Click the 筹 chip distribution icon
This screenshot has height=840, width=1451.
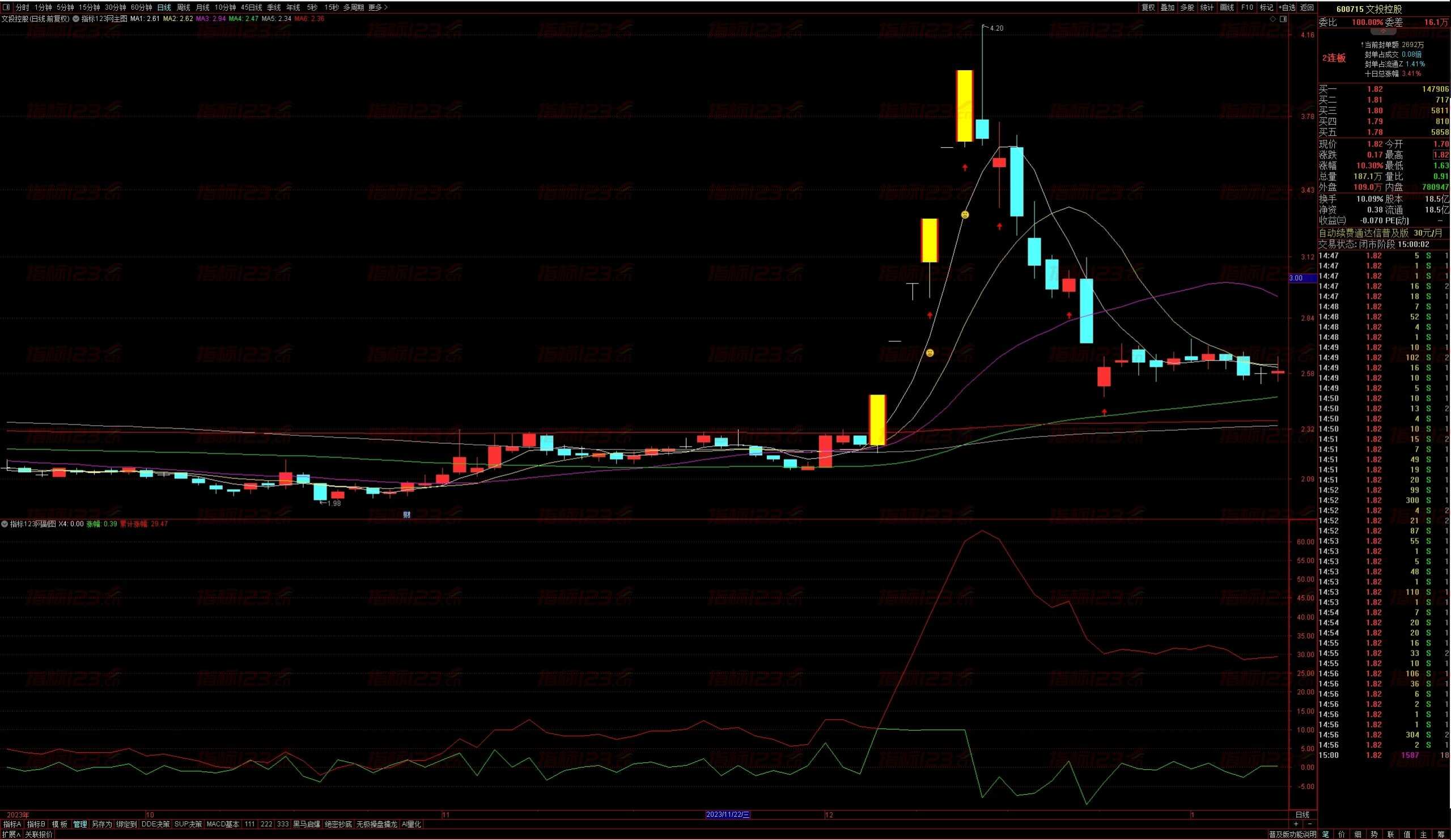(x=1440, y=834)
